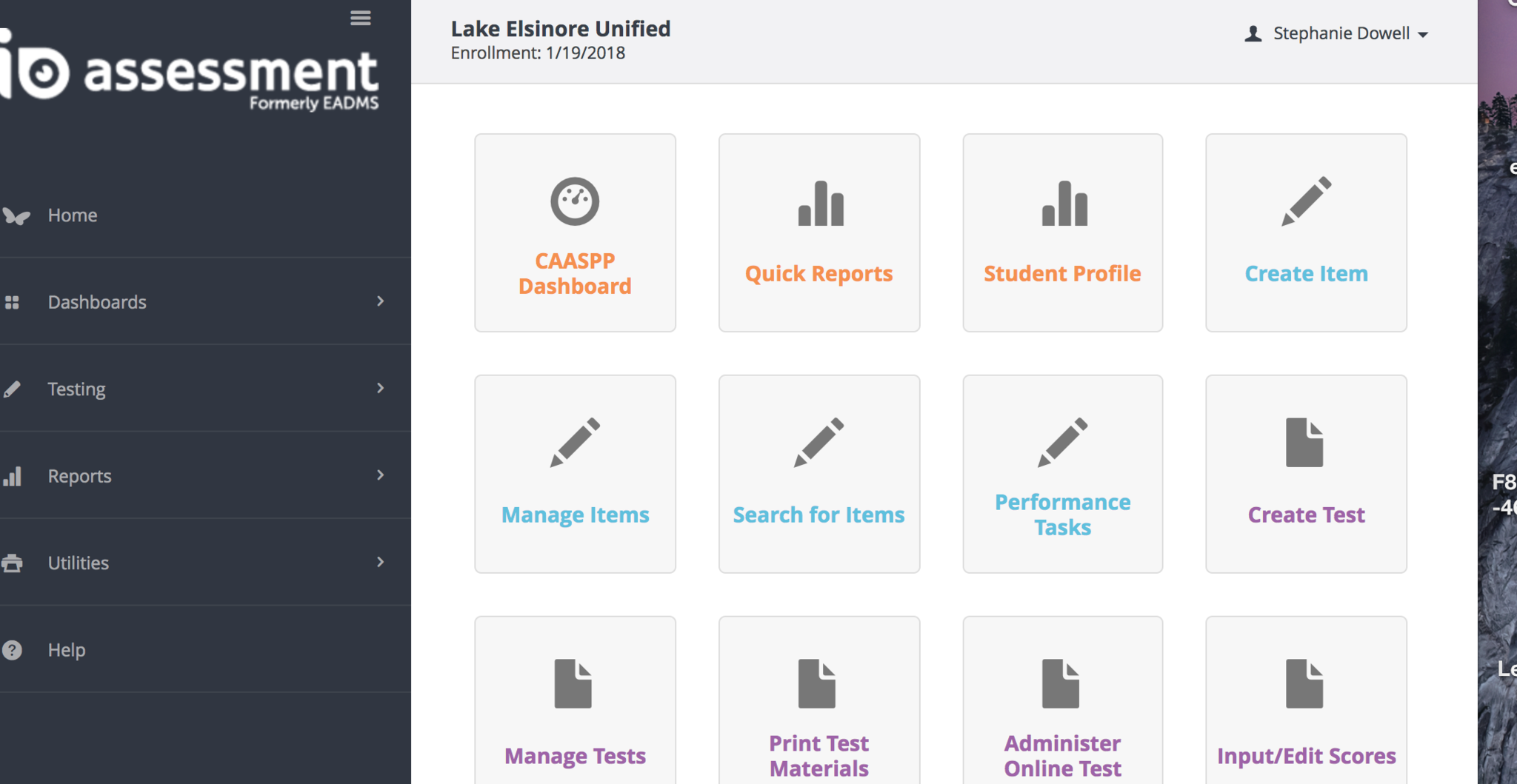Click the Manage Tests document icon
Viewport: 1517px width, 784px height.
(573, 683)
